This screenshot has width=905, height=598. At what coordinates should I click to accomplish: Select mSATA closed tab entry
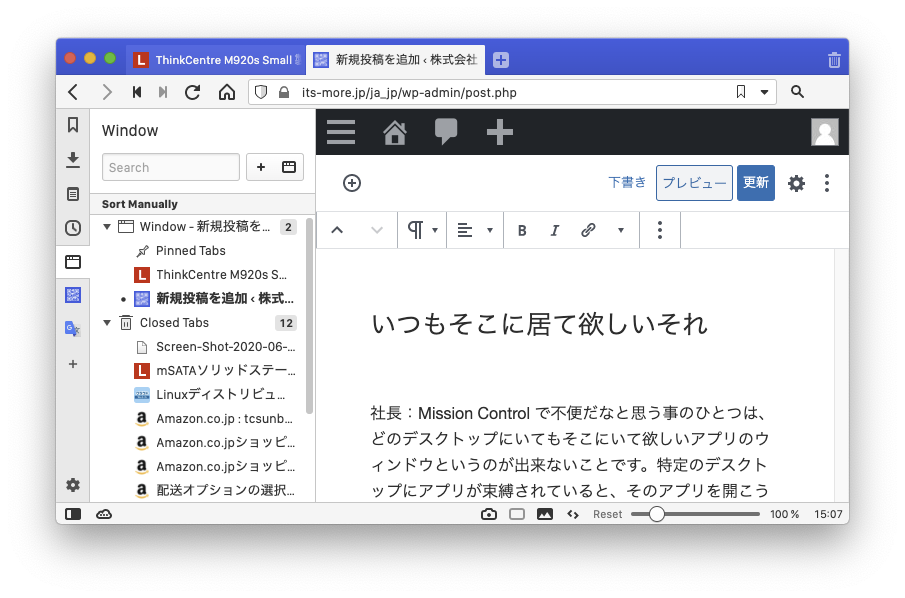click(225, 371)
